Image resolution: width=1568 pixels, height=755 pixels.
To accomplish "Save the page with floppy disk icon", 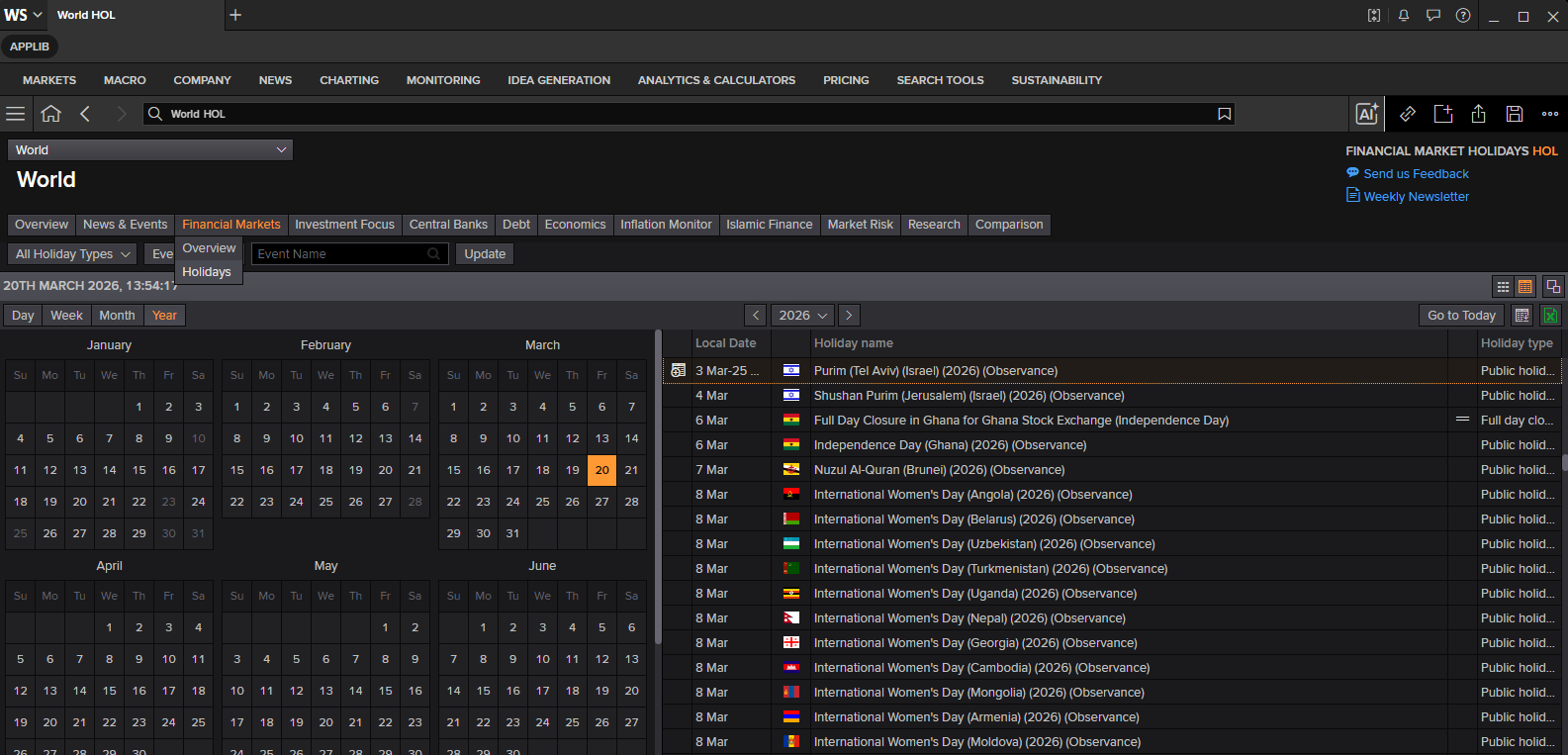I will coord(1514,114).
